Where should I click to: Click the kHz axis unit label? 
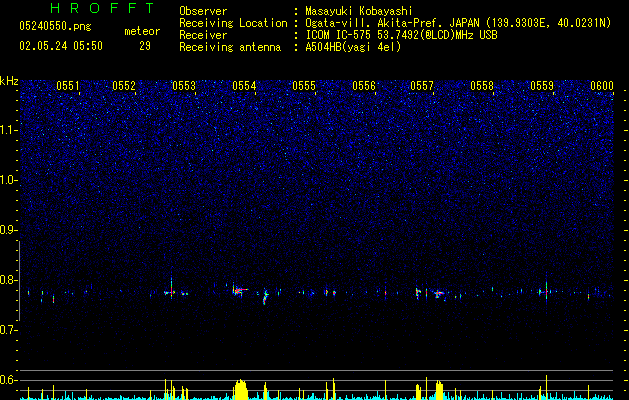coord(9,81)
